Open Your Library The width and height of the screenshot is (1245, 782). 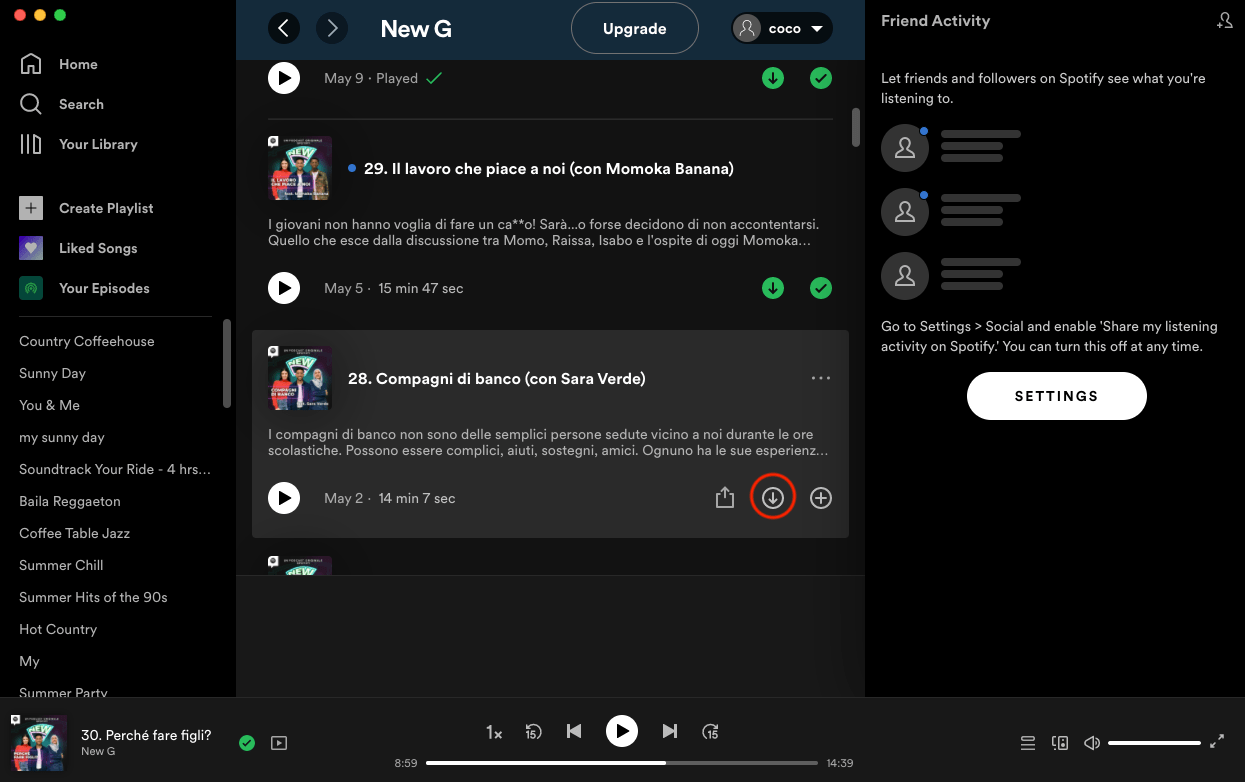point(79,144)
